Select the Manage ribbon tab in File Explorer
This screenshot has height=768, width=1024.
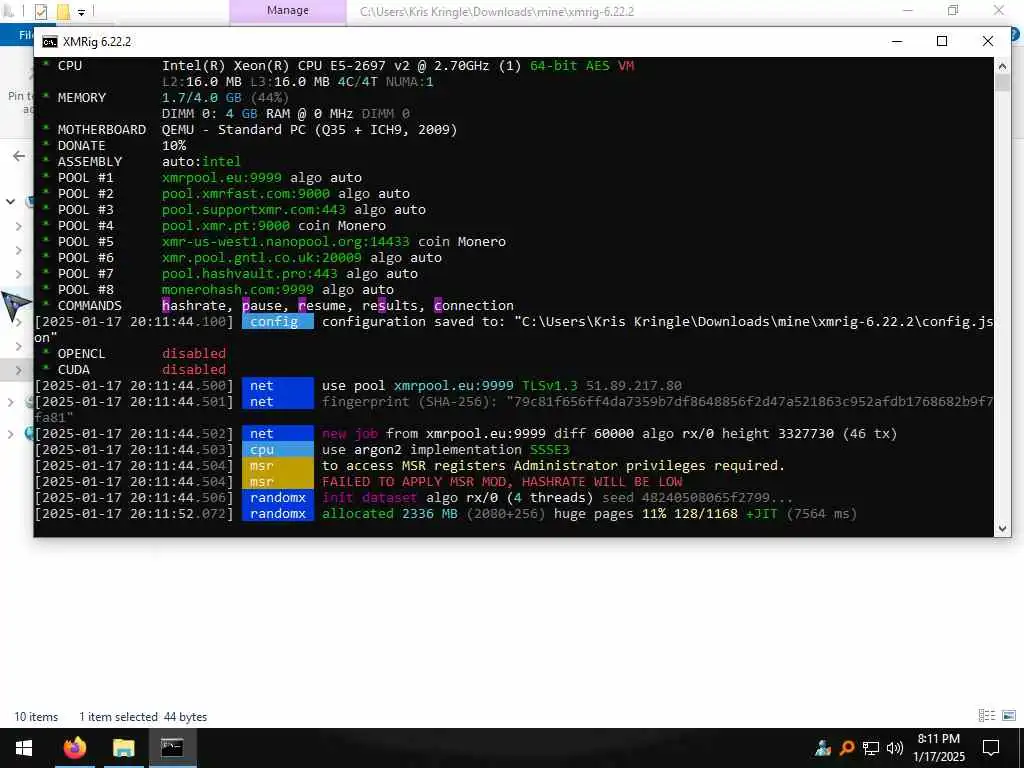(x=287, y=10)
